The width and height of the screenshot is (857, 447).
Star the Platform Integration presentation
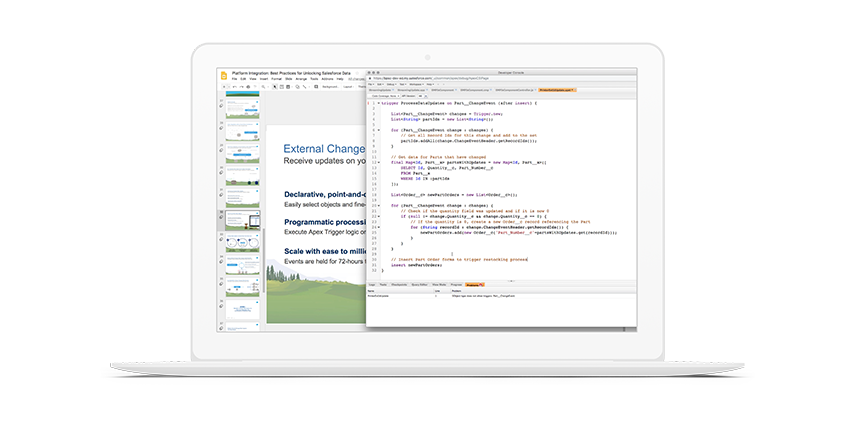pos(357,73)
